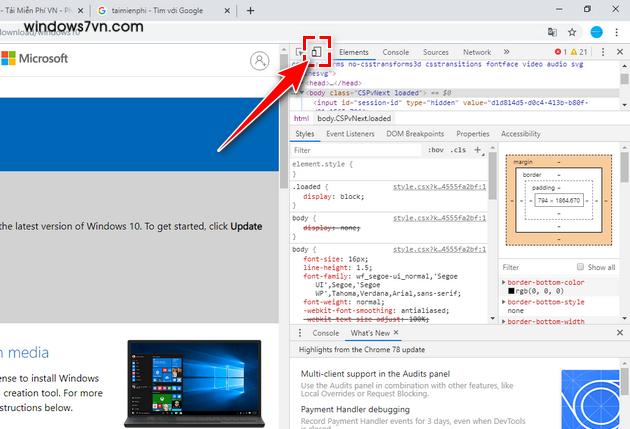This screenshot has width=630, height=429.
Task: Toggle the device toolbar icon in DevTools
Action: pos(316,51)
